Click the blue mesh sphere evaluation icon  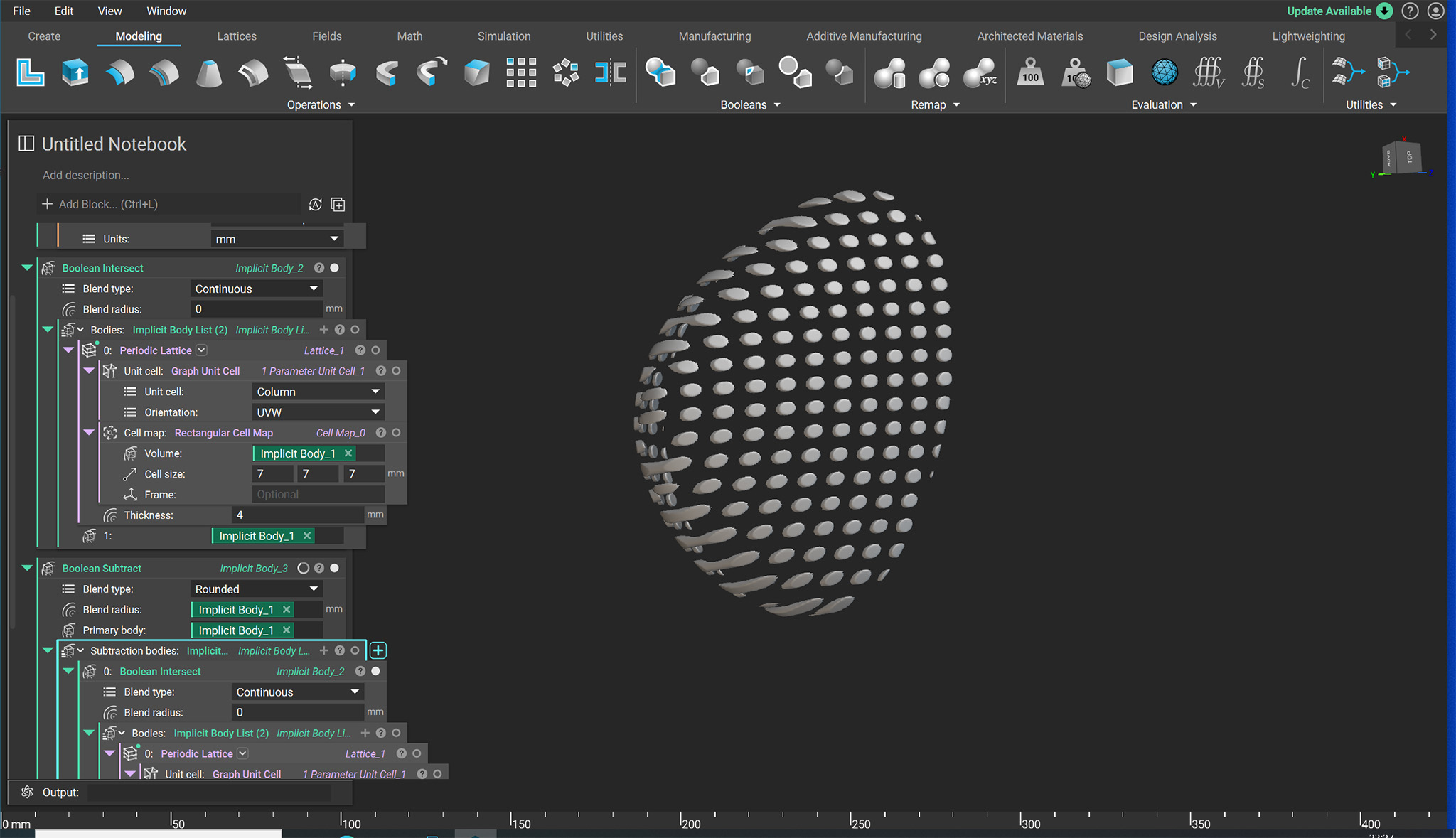click(x=1164, y=72)
